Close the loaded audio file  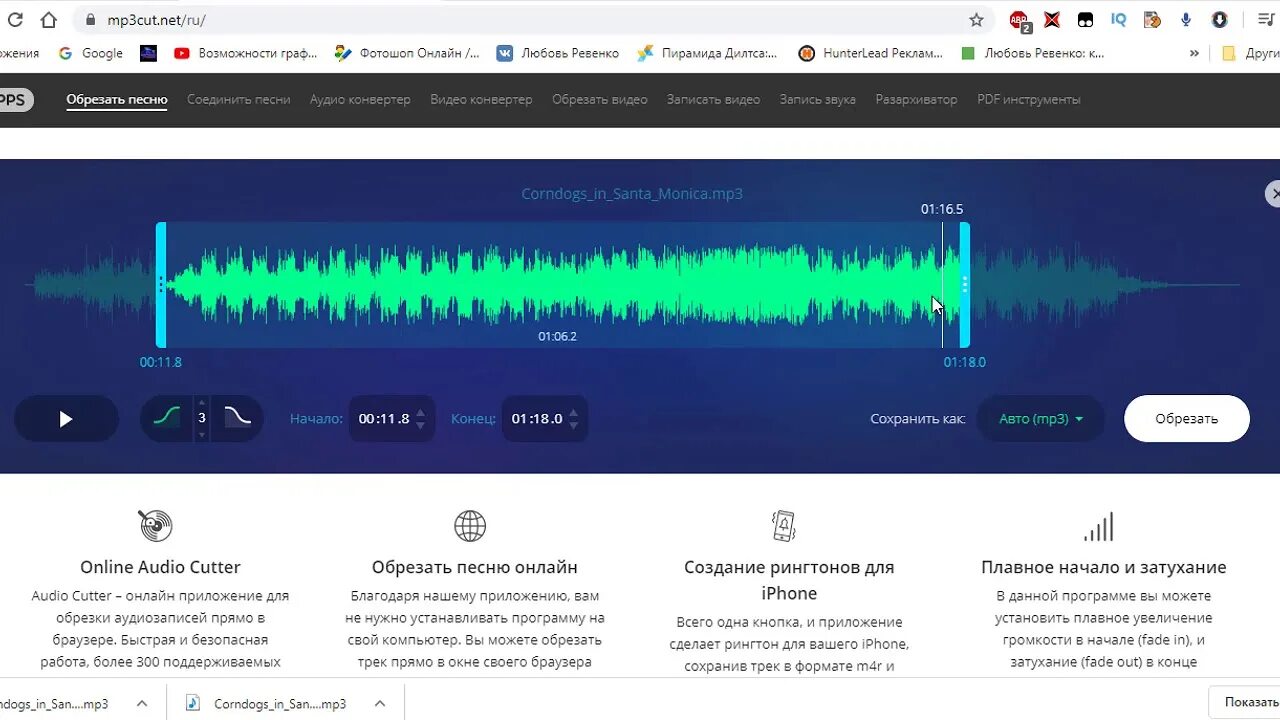click(x=1273, y=193)
